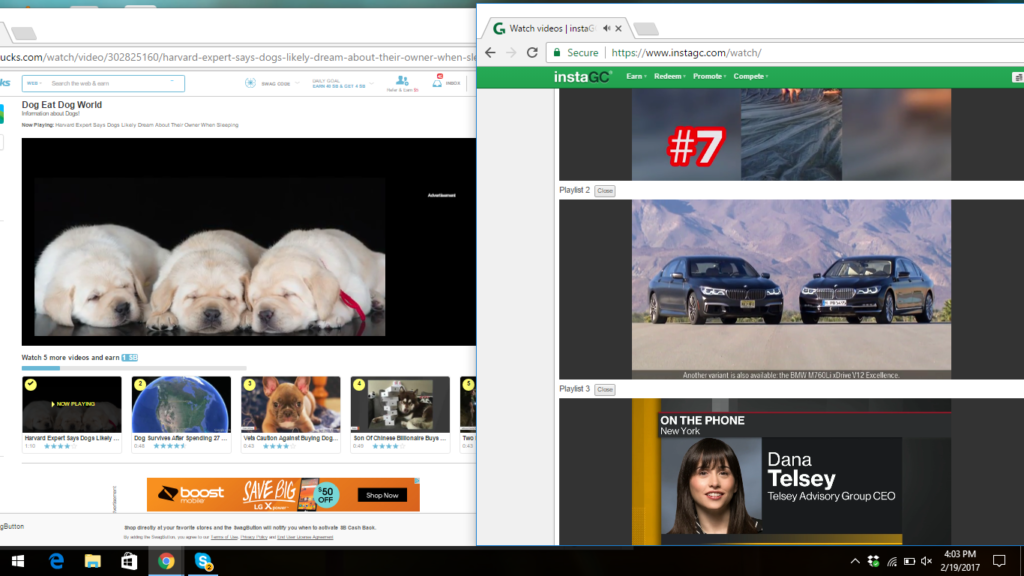Screen dimensions: 1024x576
Task: Click the Refer & Earn icon
Action: (x=402, y=83)
